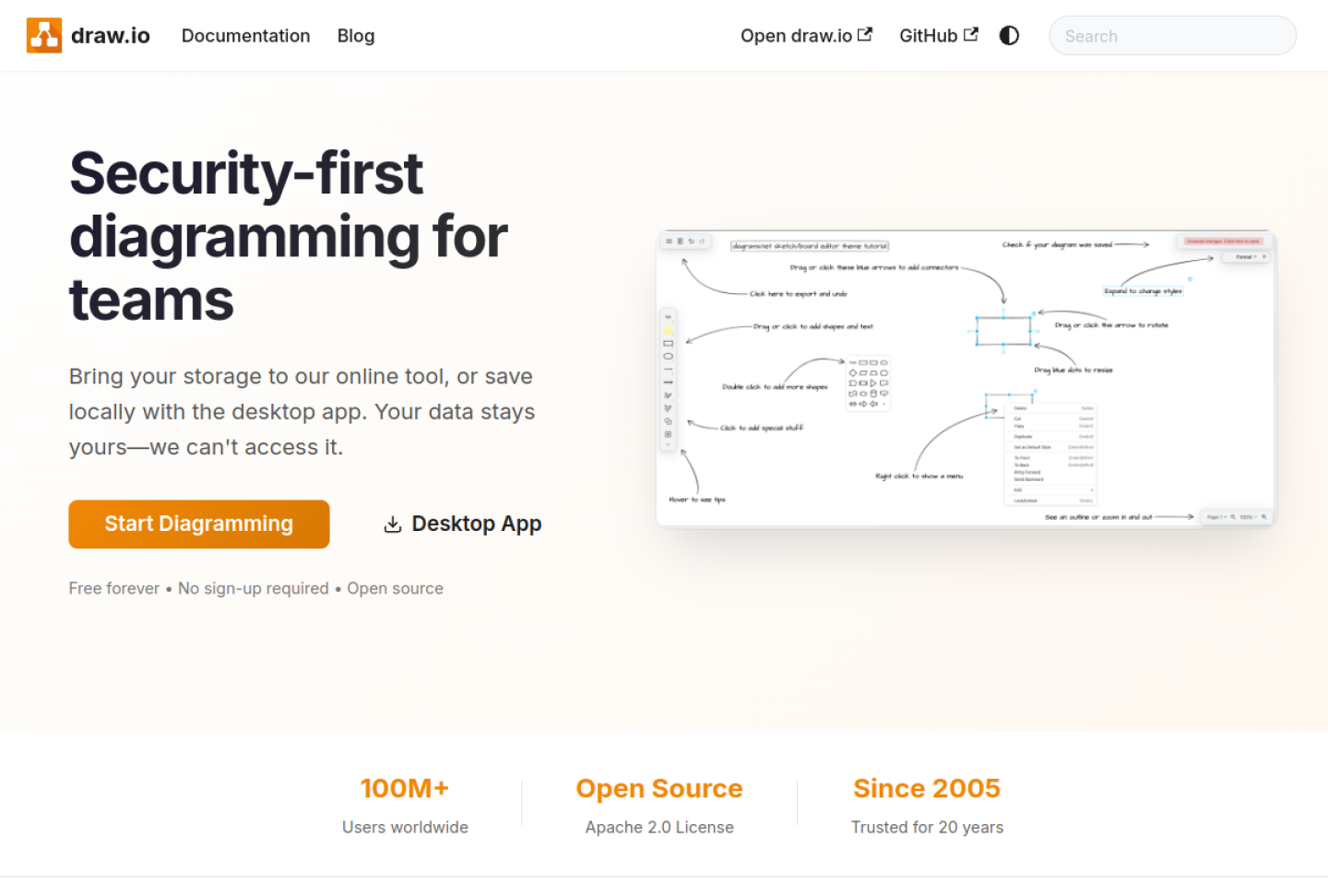The height and width of the screenshot is (896, 1328).
Task: Click the Desktop App download link
Action: point(463,525)
